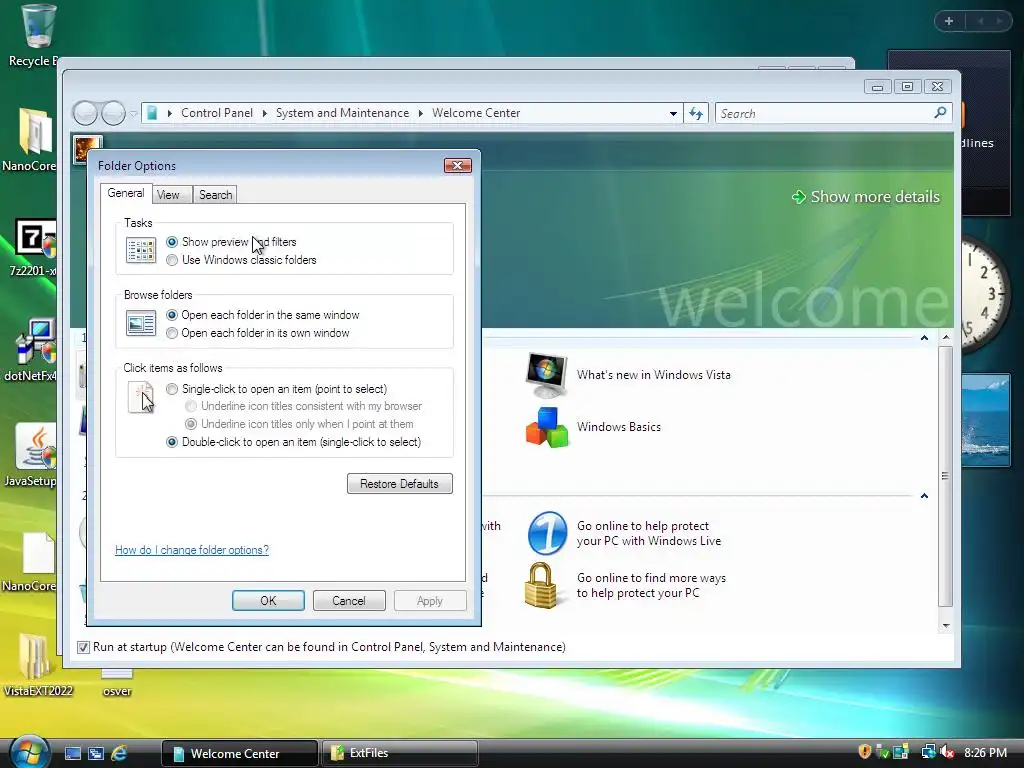The height and width of the screenshot is (768, 1024).
Task: Click the Refresh button beside address bar
Action: coord(696,114)
